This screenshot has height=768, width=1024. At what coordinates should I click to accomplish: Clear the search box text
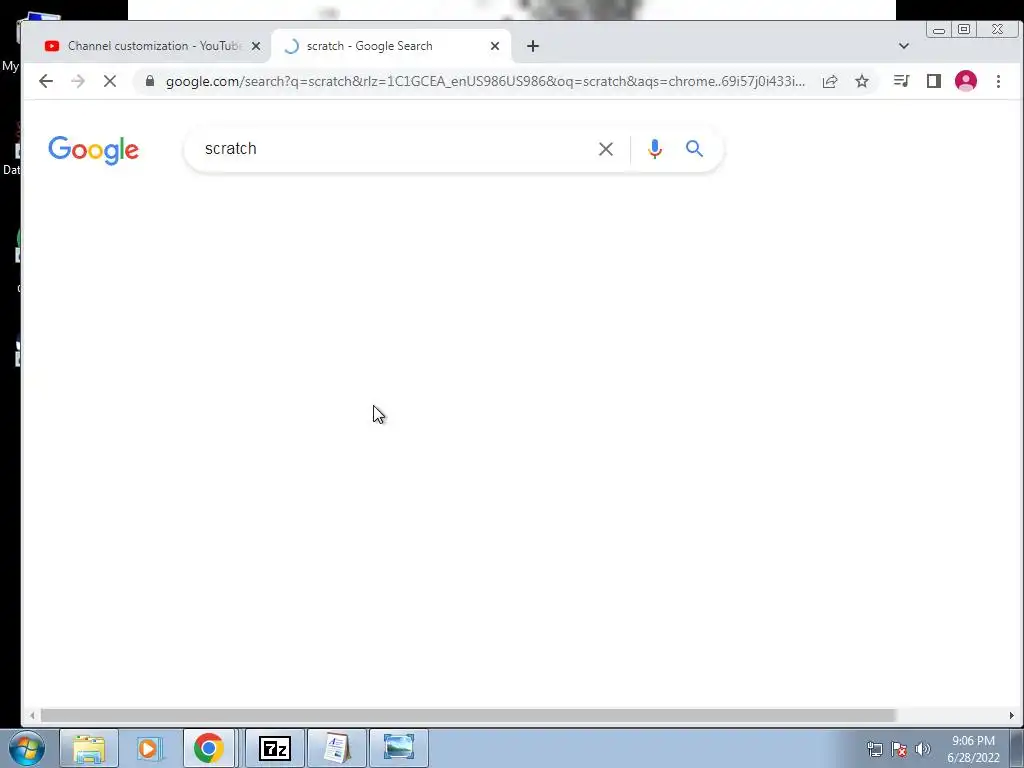point(605,149)
